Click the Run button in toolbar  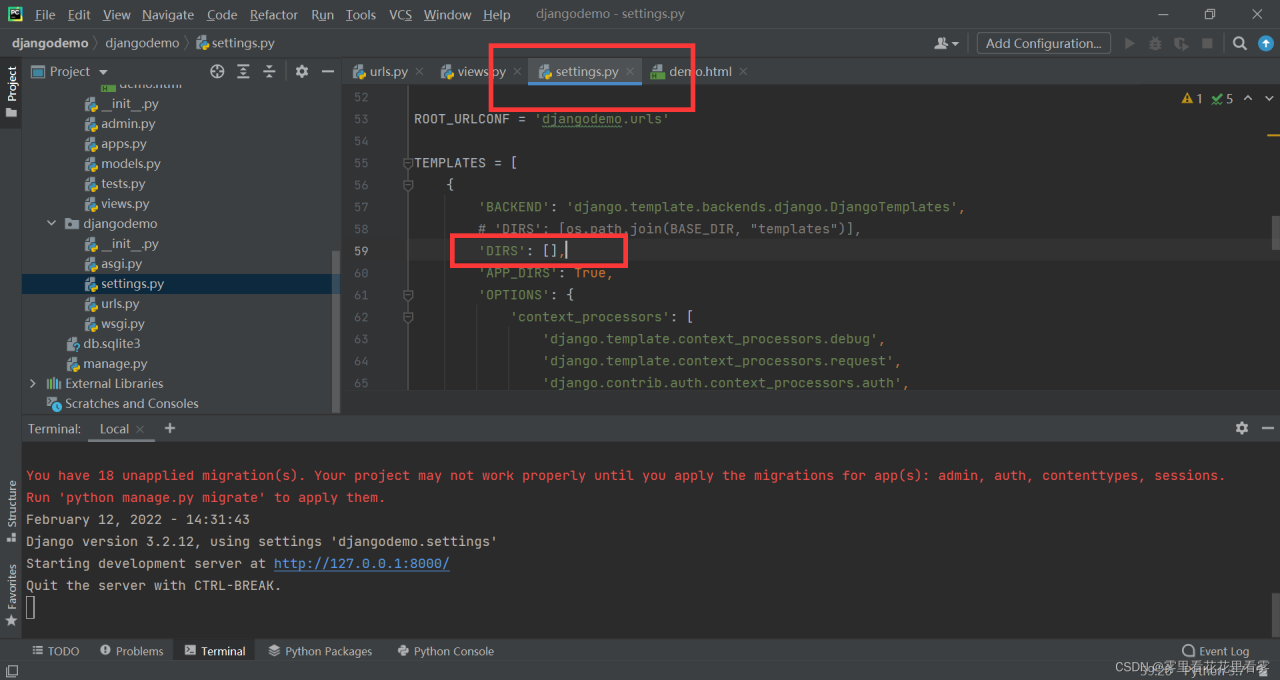(x=1130, y=43)
